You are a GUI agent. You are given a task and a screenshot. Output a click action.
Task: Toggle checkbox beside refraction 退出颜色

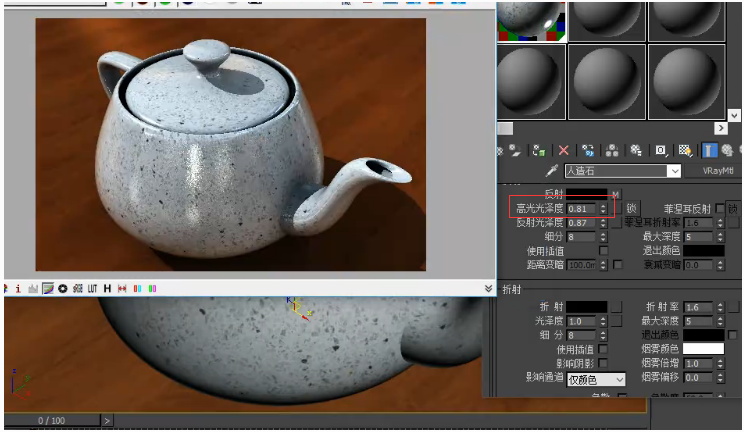pyautogui.click(x=732, y=335)
